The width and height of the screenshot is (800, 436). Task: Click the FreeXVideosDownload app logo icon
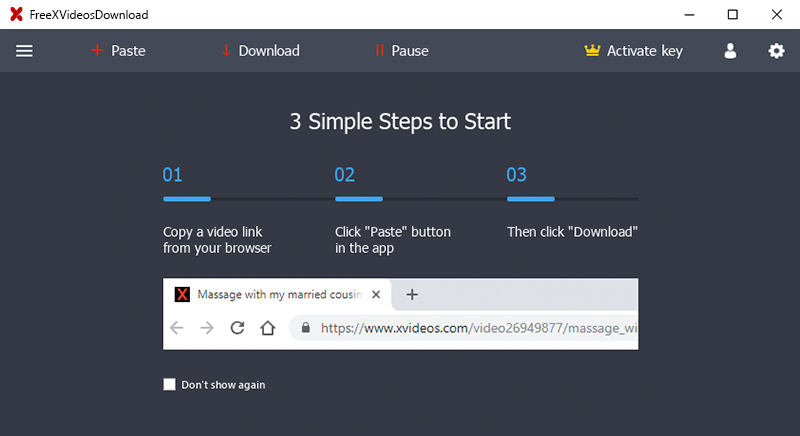16,14
